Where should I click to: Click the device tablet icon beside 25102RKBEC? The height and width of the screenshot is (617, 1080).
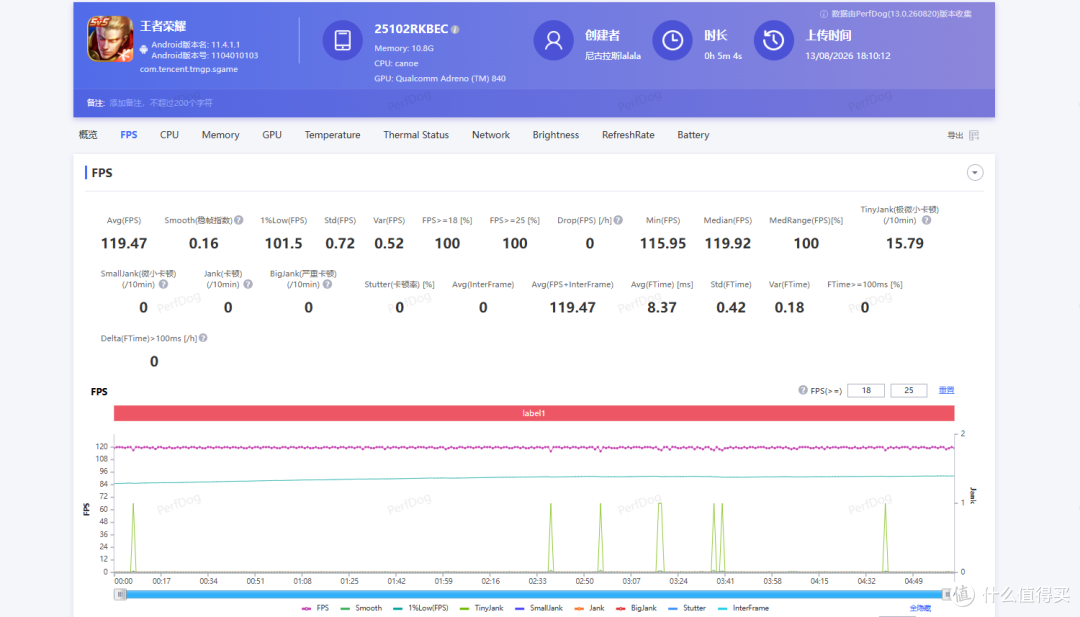coord(342,40)
